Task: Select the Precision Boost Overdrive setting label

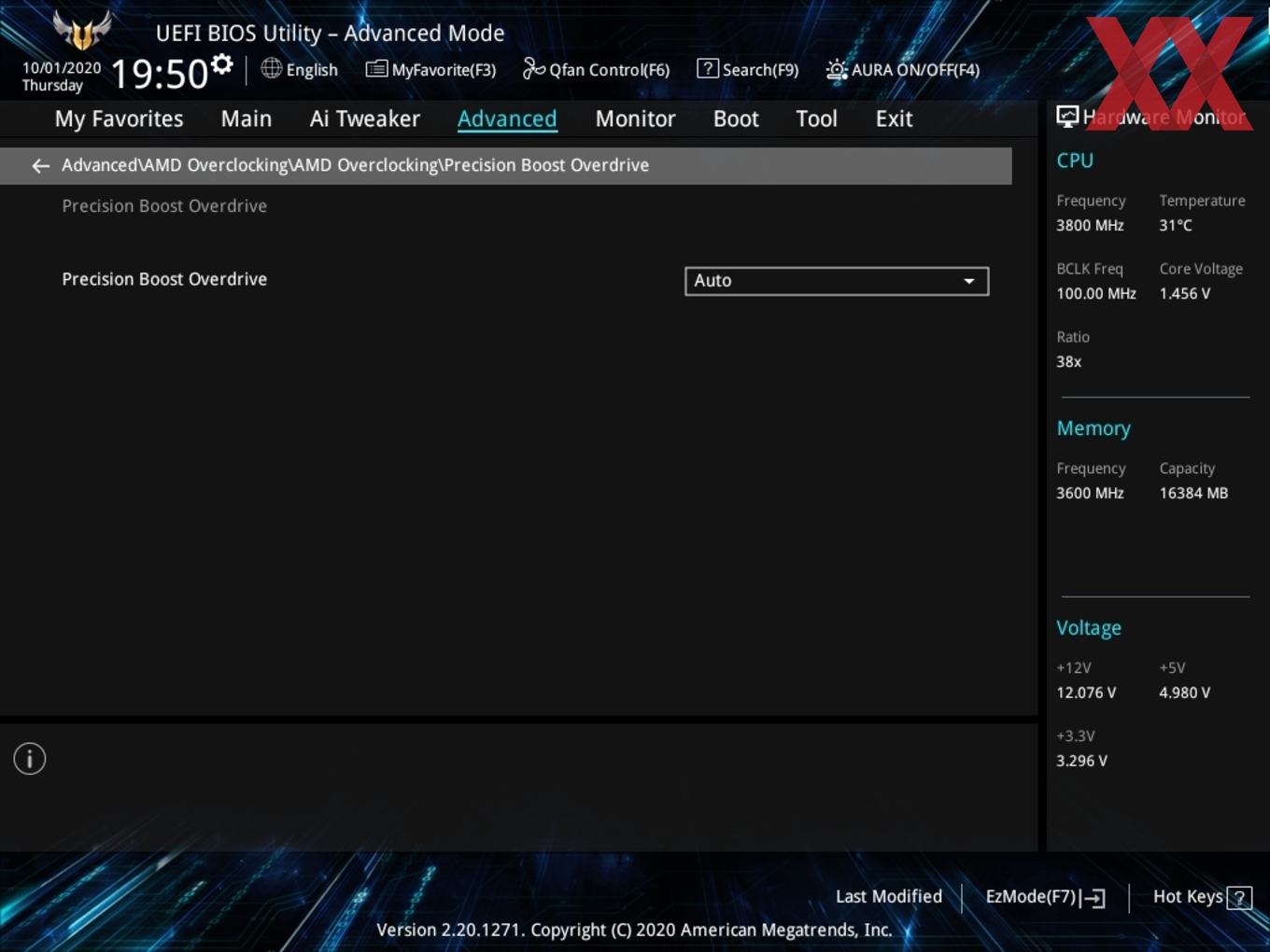Action: coord(164,279)
